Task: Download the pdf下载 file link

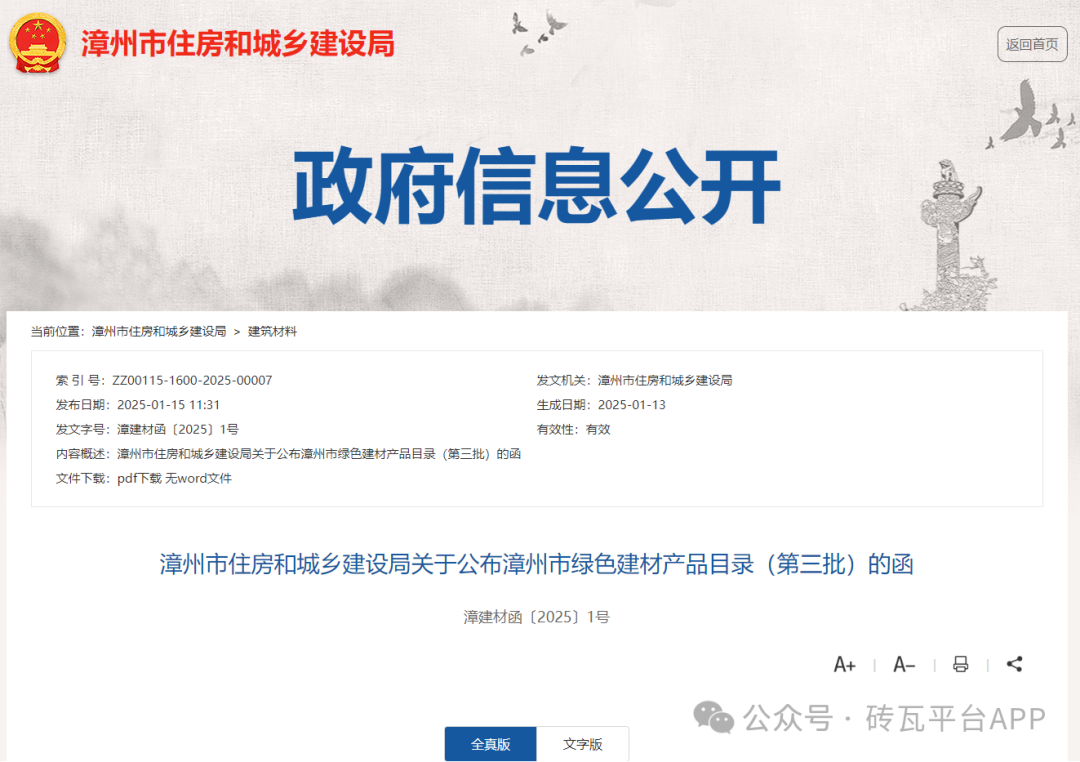Action: (x=139, y=478)
